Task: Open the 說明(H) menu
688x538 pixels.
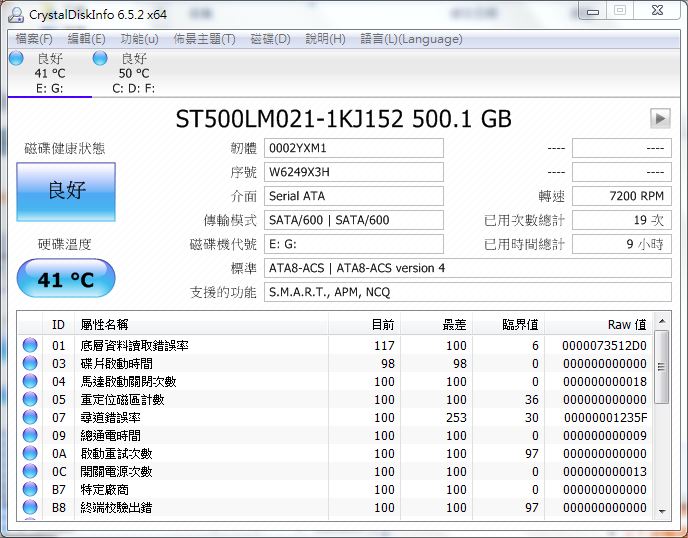Action: (326, 39)
